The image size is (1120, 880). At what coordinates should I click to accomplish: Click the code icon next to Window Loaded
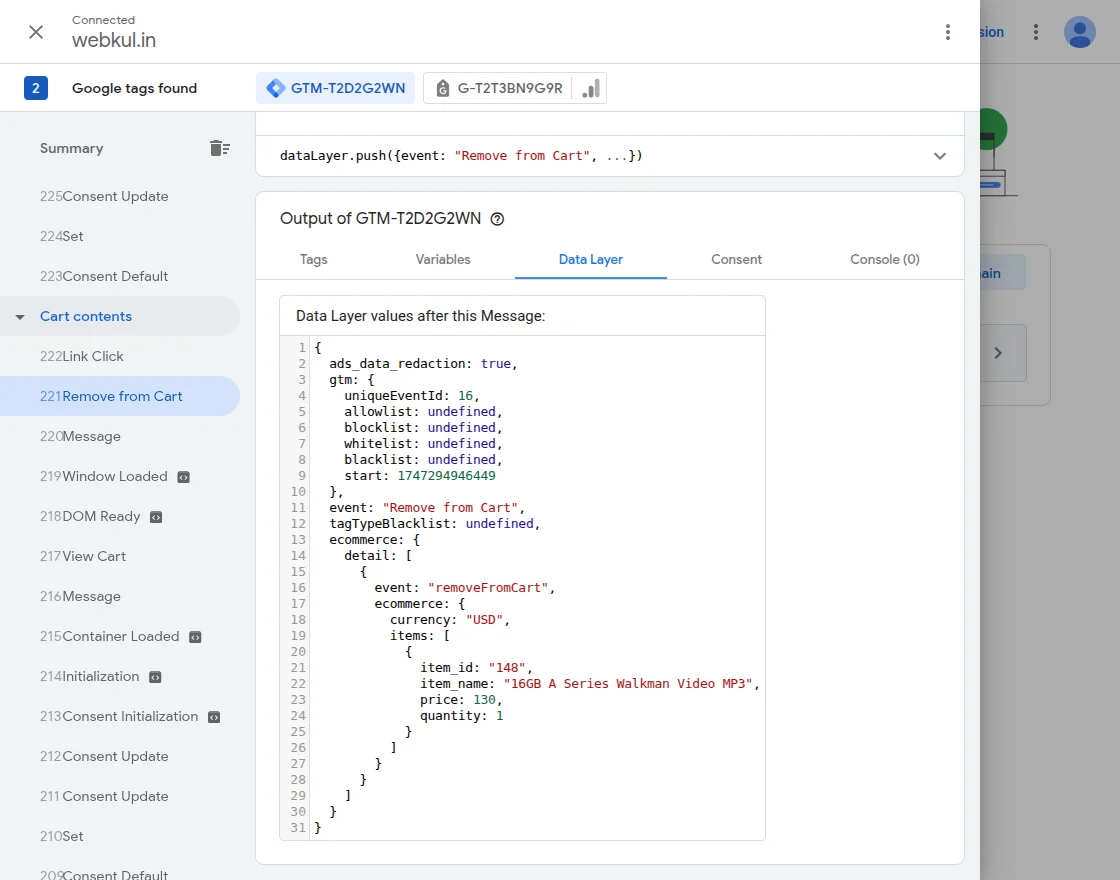click(184, 477)
